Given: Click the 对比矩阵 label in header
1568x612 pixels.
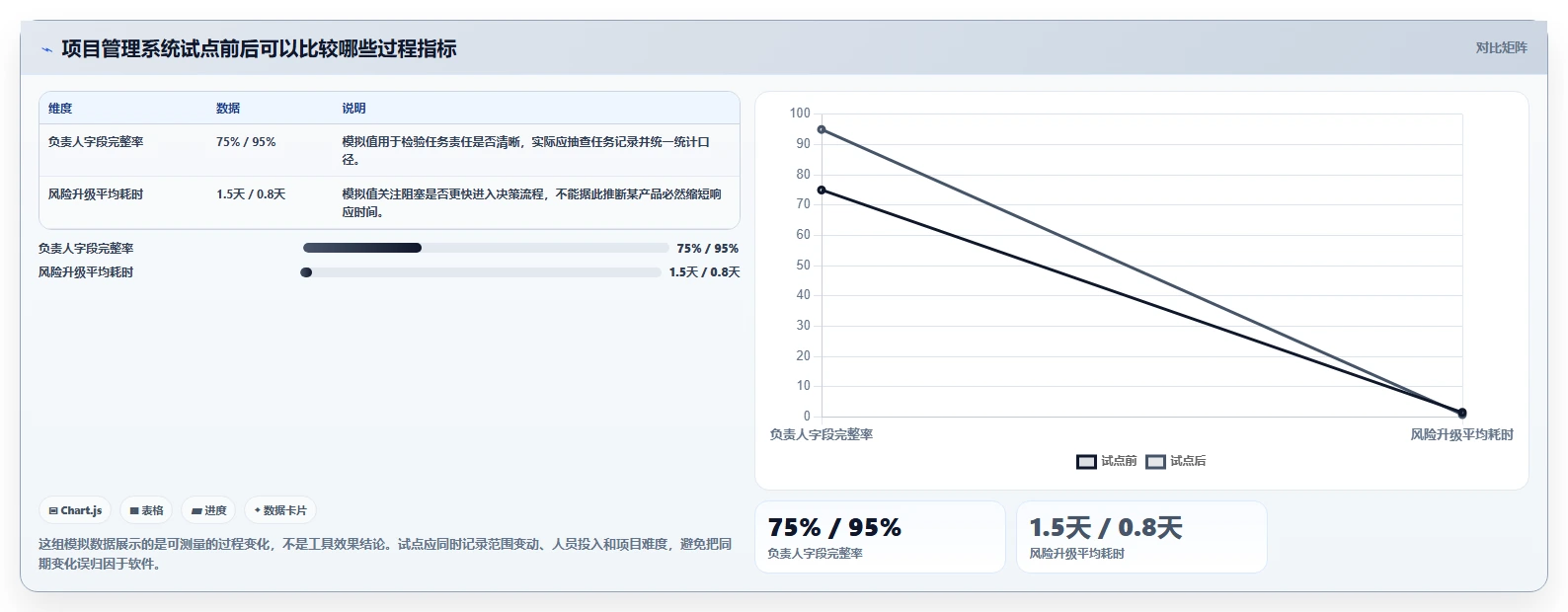Looking at the screenshot, I should point(1501,47).
